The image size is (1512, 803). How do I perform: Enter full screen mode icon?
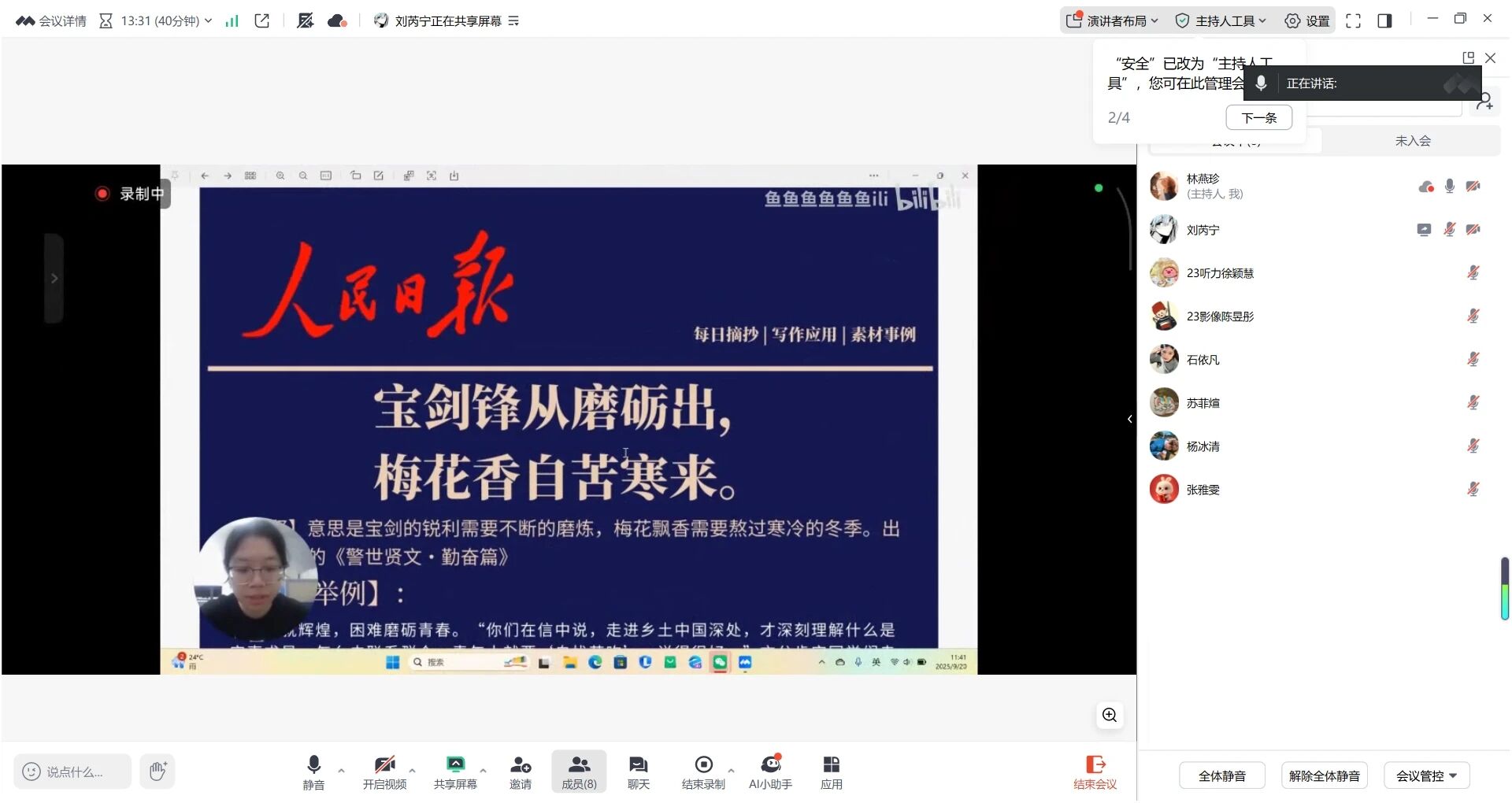pyautogui.click(x=1353, y=21)
